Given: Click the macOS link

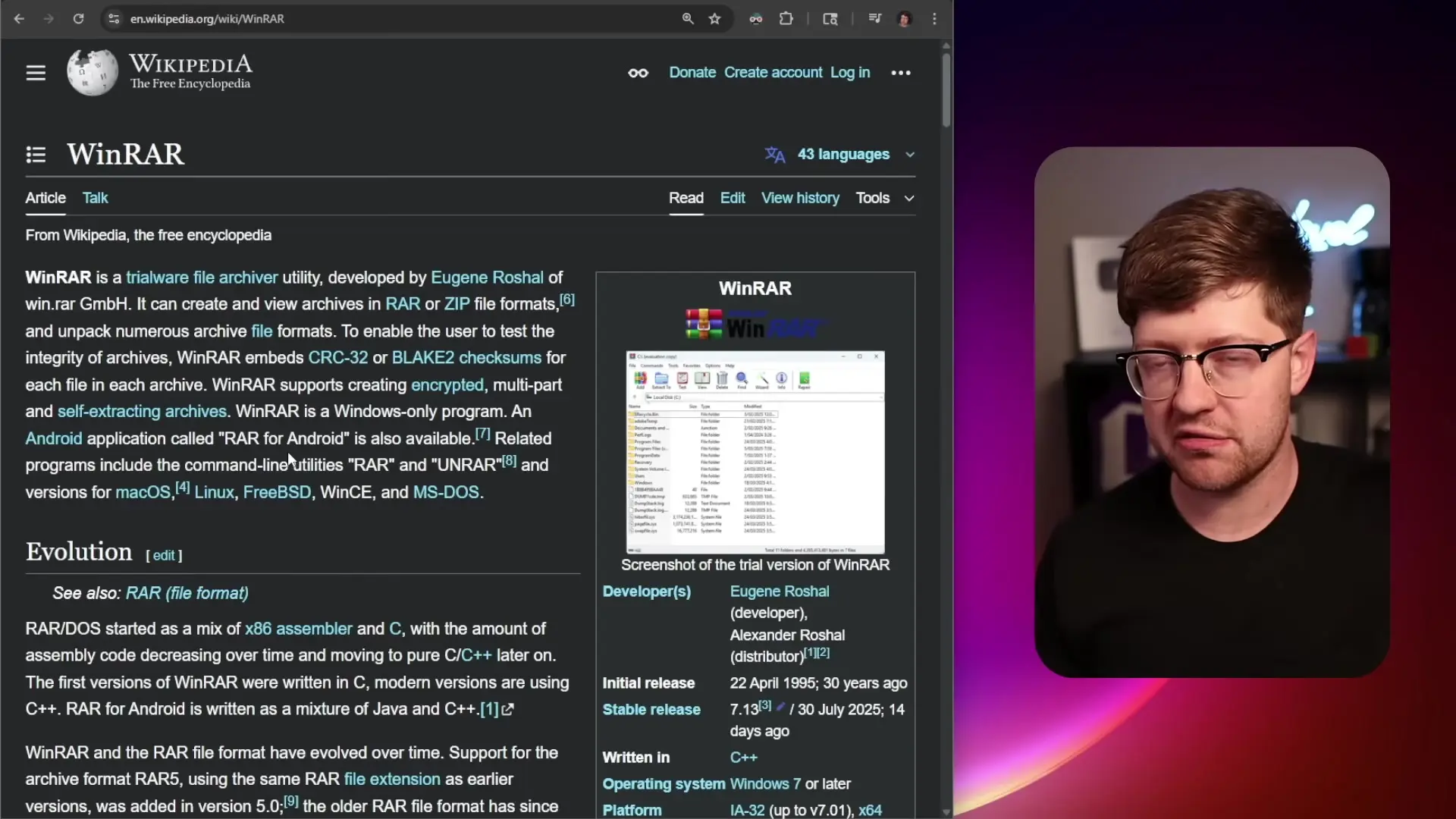Looking at the screenshot, I should click(x=143, y=493).
